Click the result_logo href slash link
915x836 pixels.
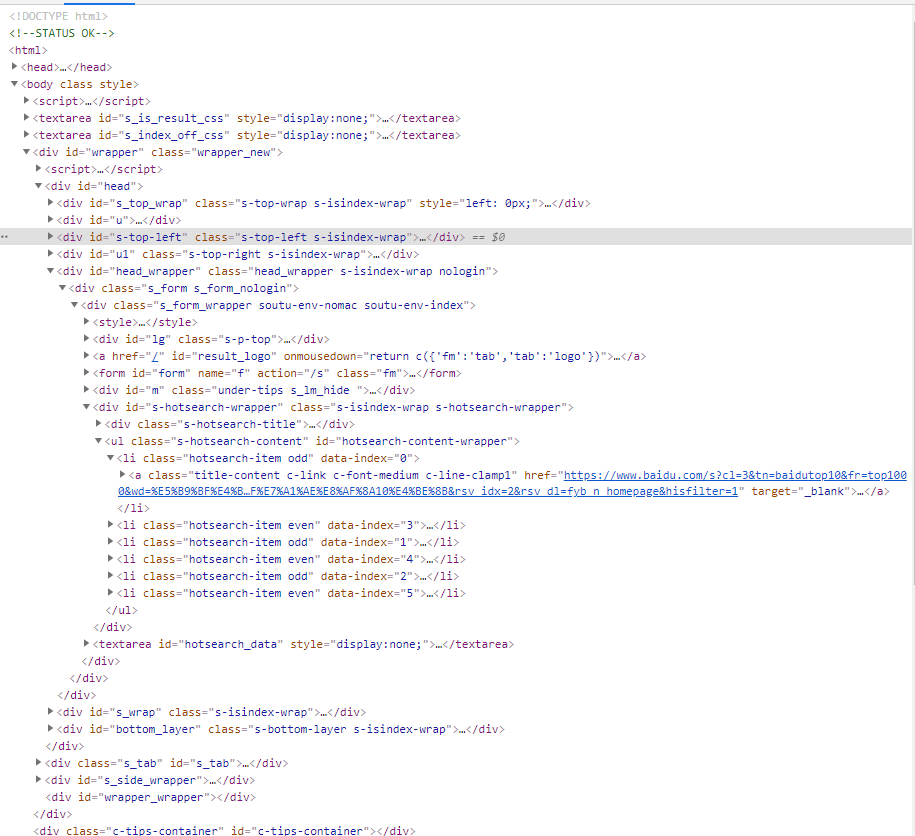tap(155, 356)
